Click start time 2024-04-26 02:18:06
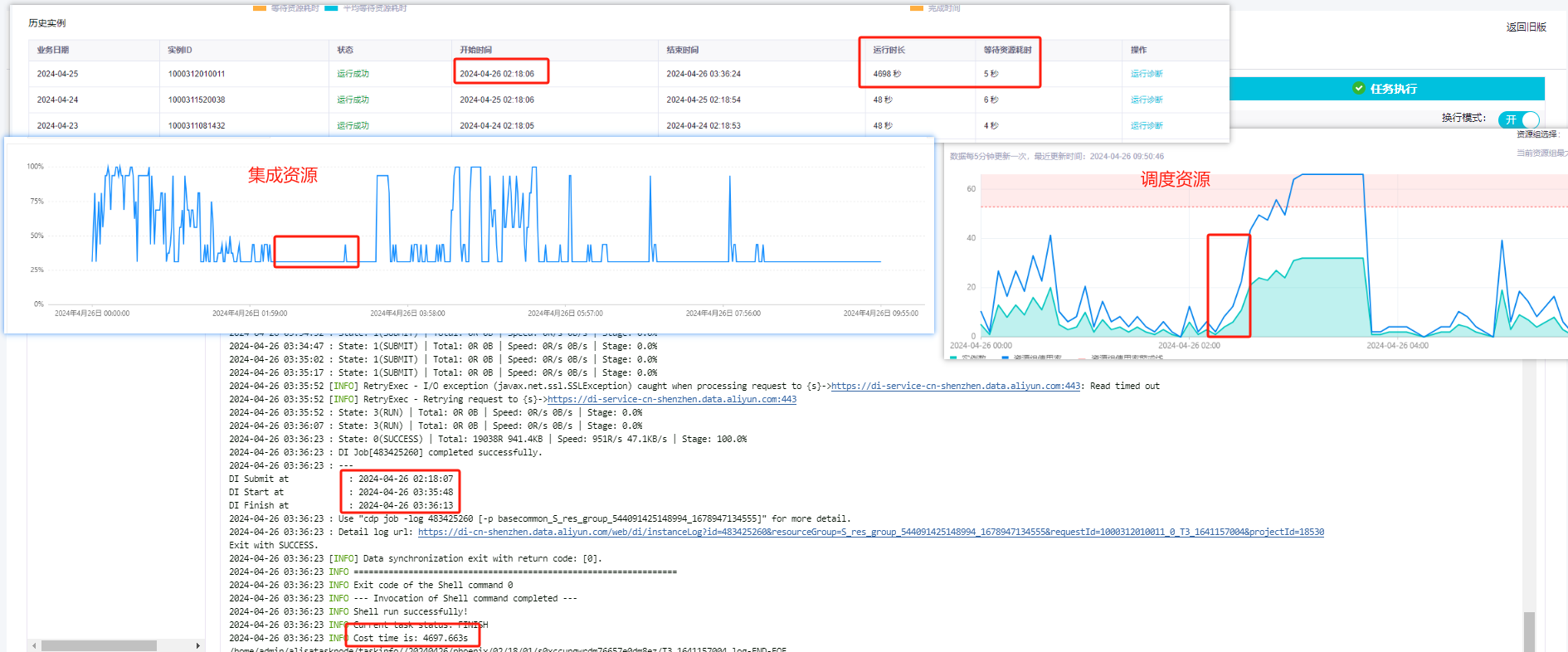 point(497,74)
